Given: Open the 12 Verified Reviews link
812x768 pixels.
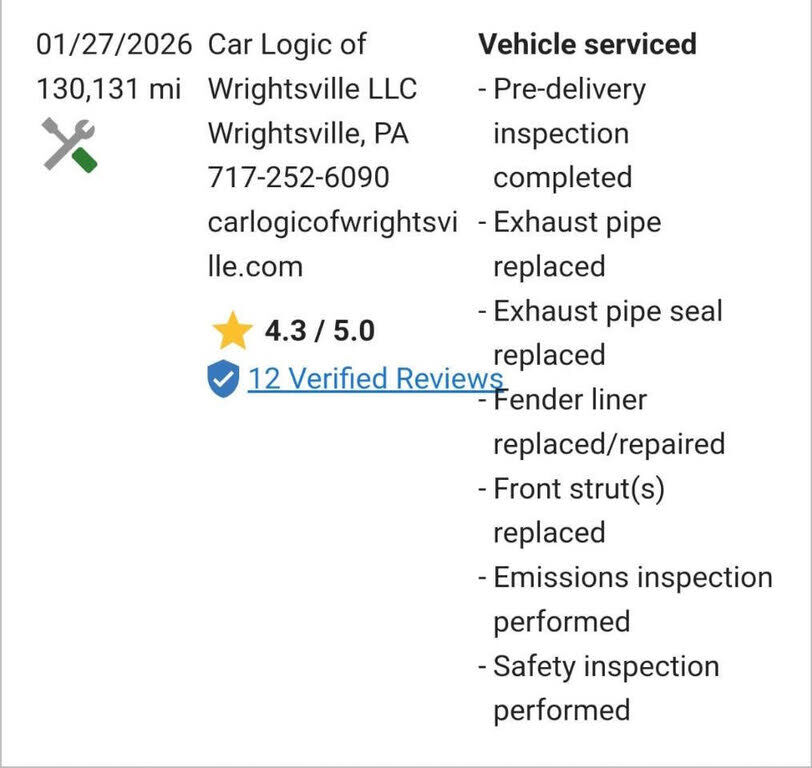Looking at the screenshot, I should click(375, 378).
